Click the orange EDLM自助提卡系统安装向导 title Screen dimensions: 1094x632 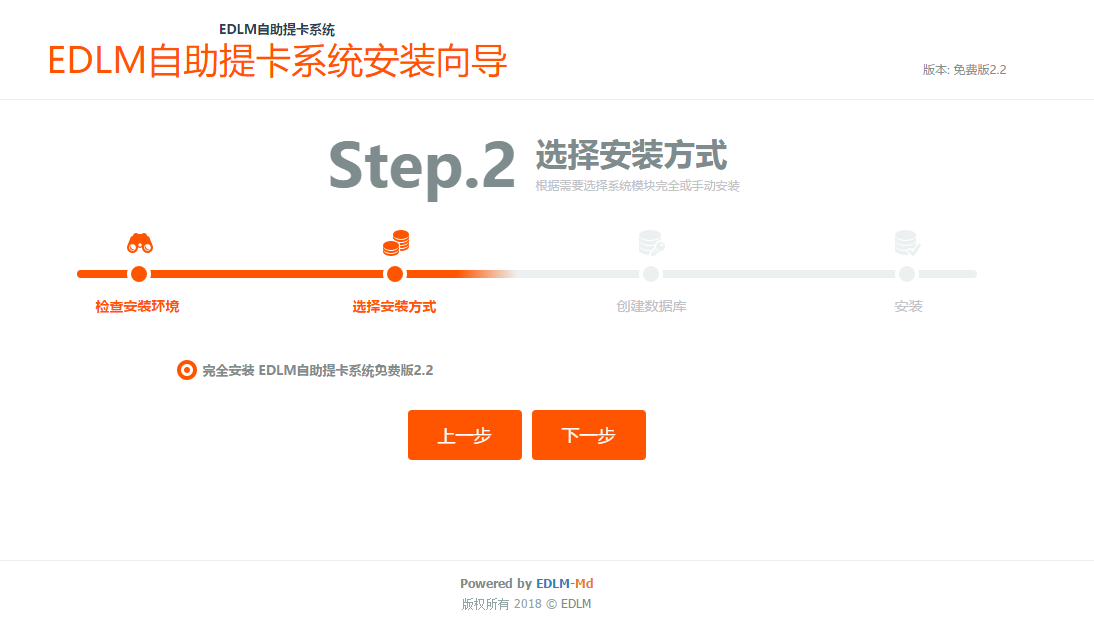point(277,61)
